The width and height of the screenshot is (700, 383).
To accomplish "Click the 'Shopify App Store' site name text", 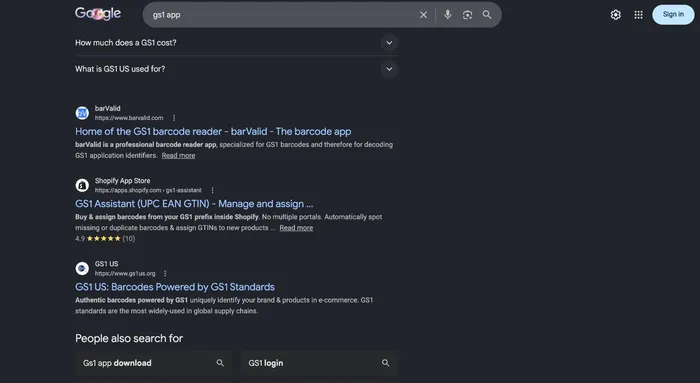I will click(x=122, y=181).
